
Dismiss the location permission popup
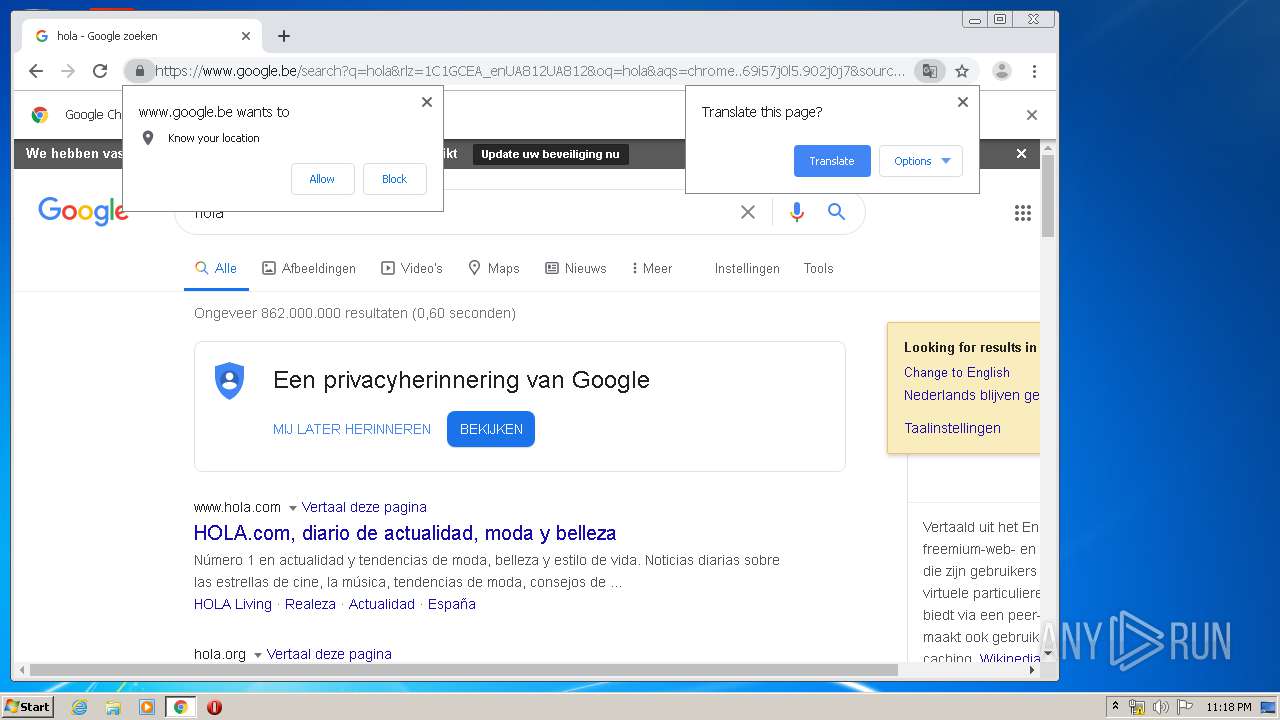[x=427, y=102]
